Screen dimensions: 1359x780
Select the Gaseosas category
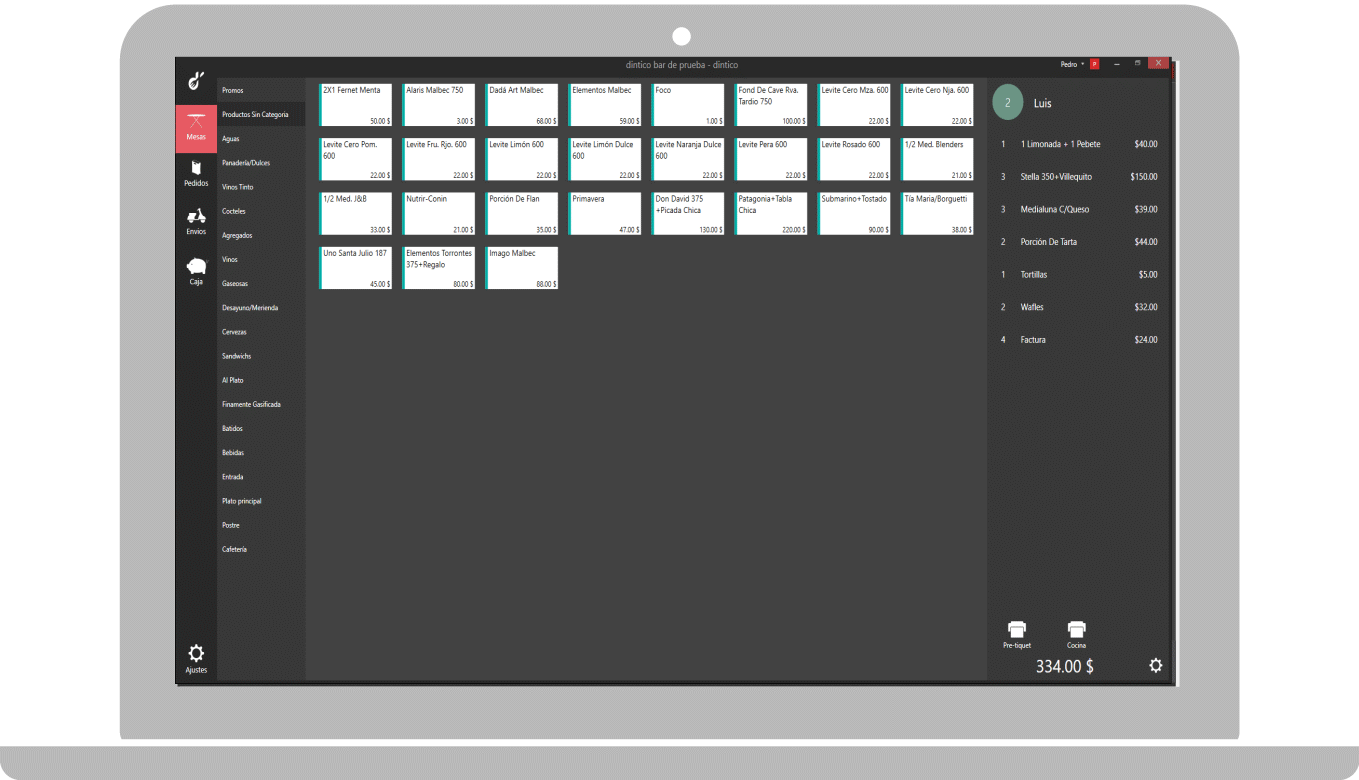[261, 283]
